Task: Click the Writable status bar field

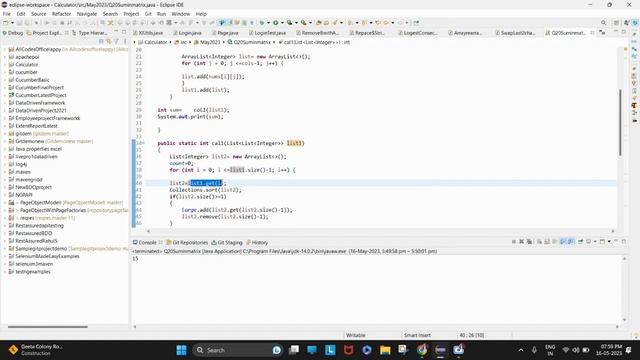Action: [x=356, y=335]
